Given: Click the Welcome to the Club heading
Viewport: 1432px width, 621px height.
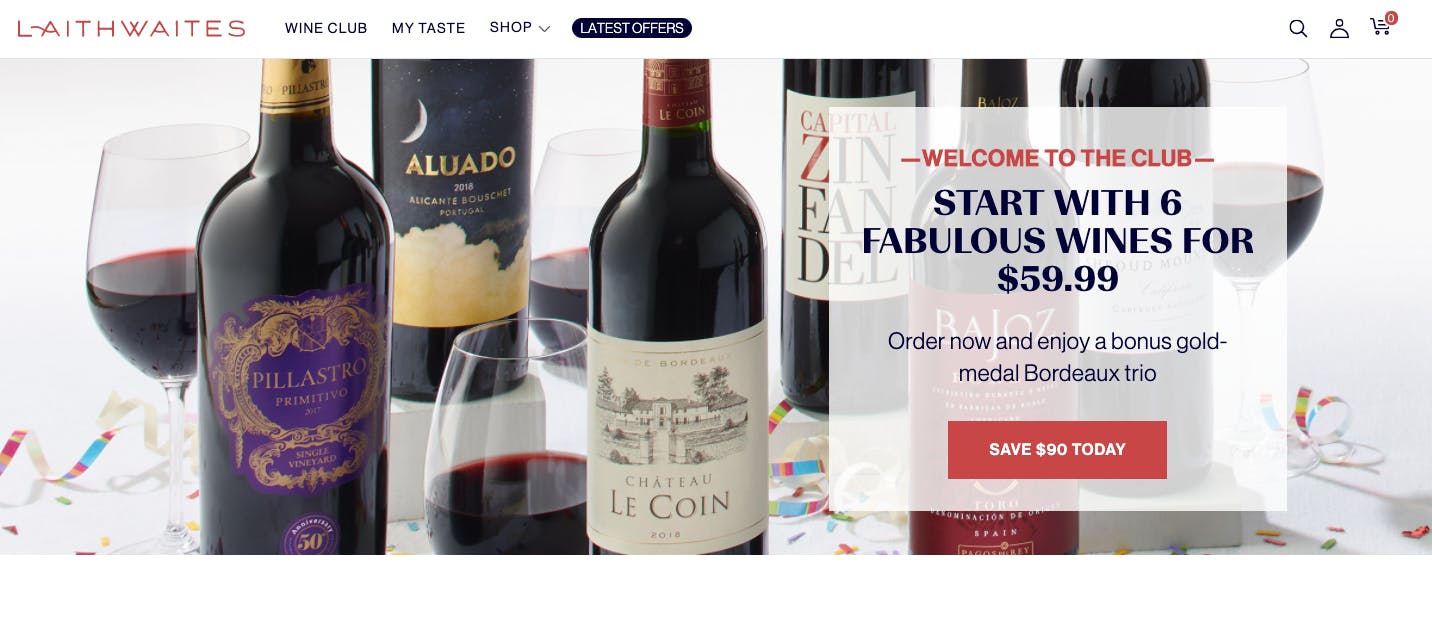Looking at the screenshot, I should [x=1057, y=158].
